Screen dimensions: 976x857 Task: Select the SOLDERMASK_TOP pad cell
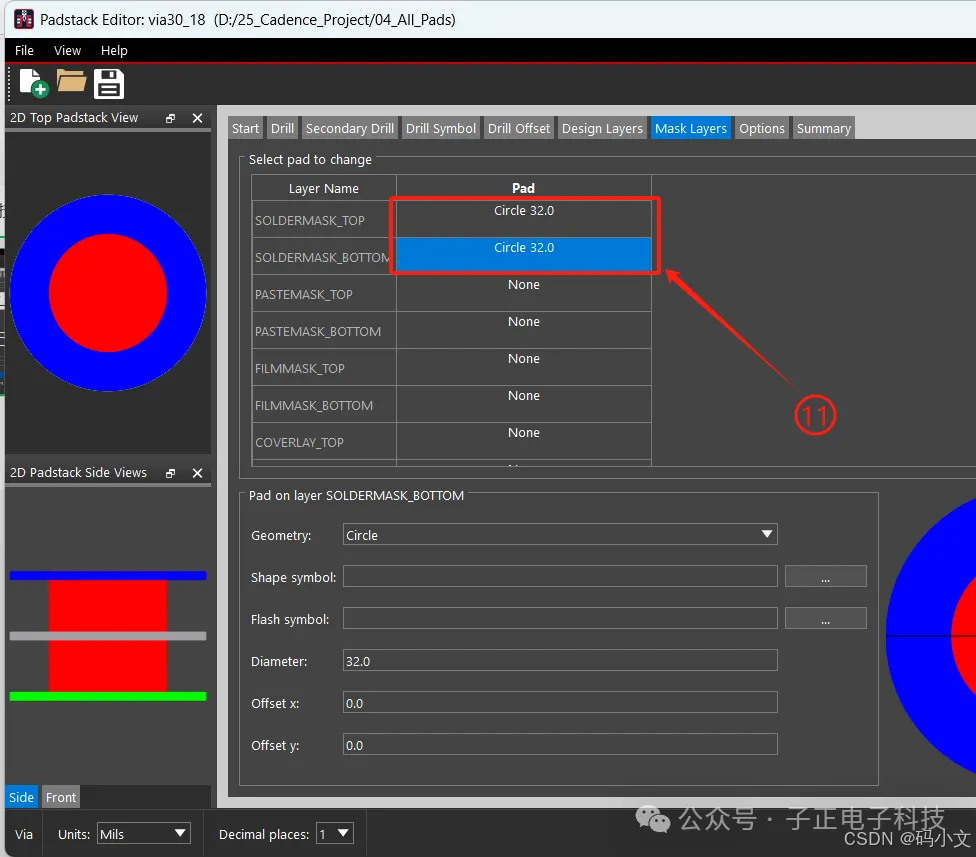tap(523, 218)
